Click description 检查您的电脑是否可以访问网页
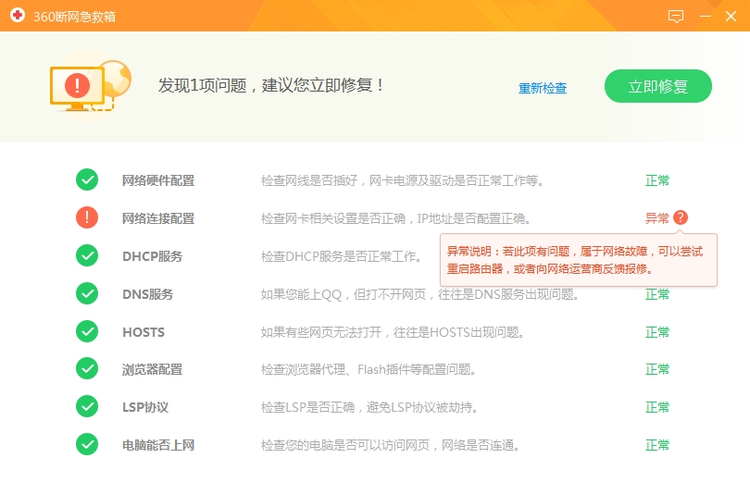This screenshot has width=750, height=495. [x=390, y=445]
